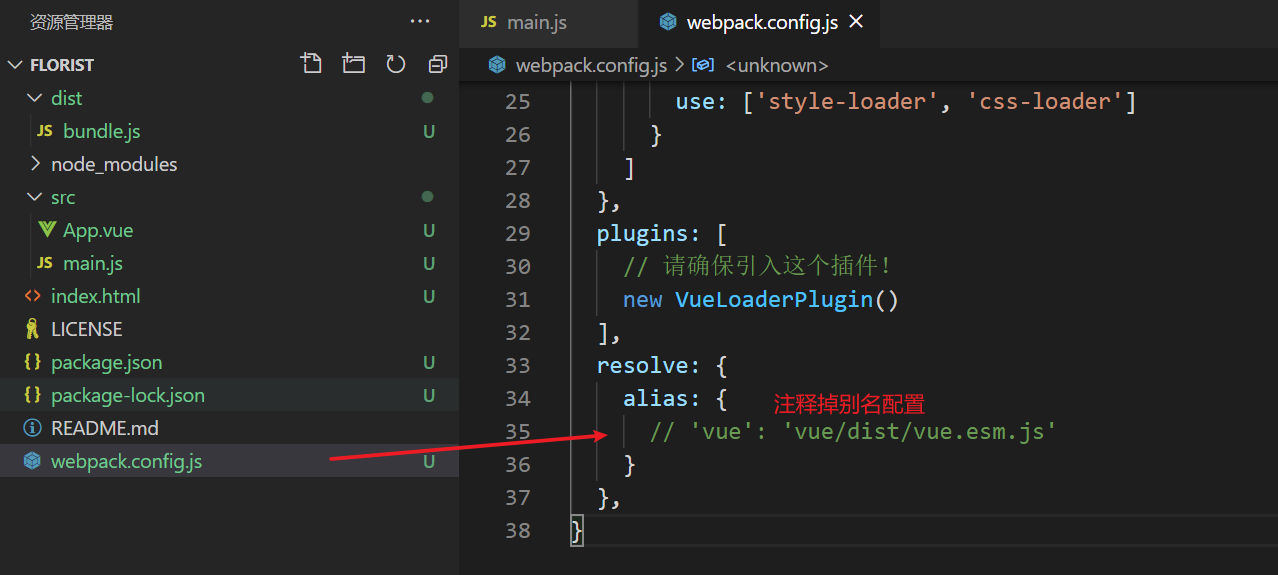The width and height of the screenshot is (1278, 575).
Task: Click line number 35 in gutter
Action: [518, 431]
